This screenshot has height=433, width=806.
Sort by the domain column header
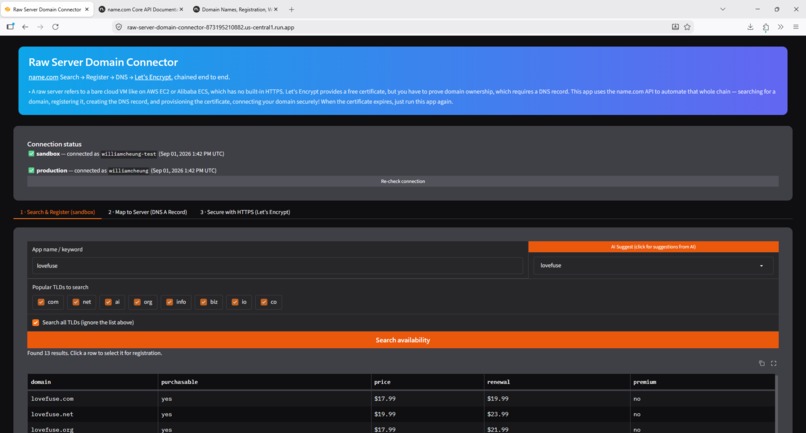point(93,382)
